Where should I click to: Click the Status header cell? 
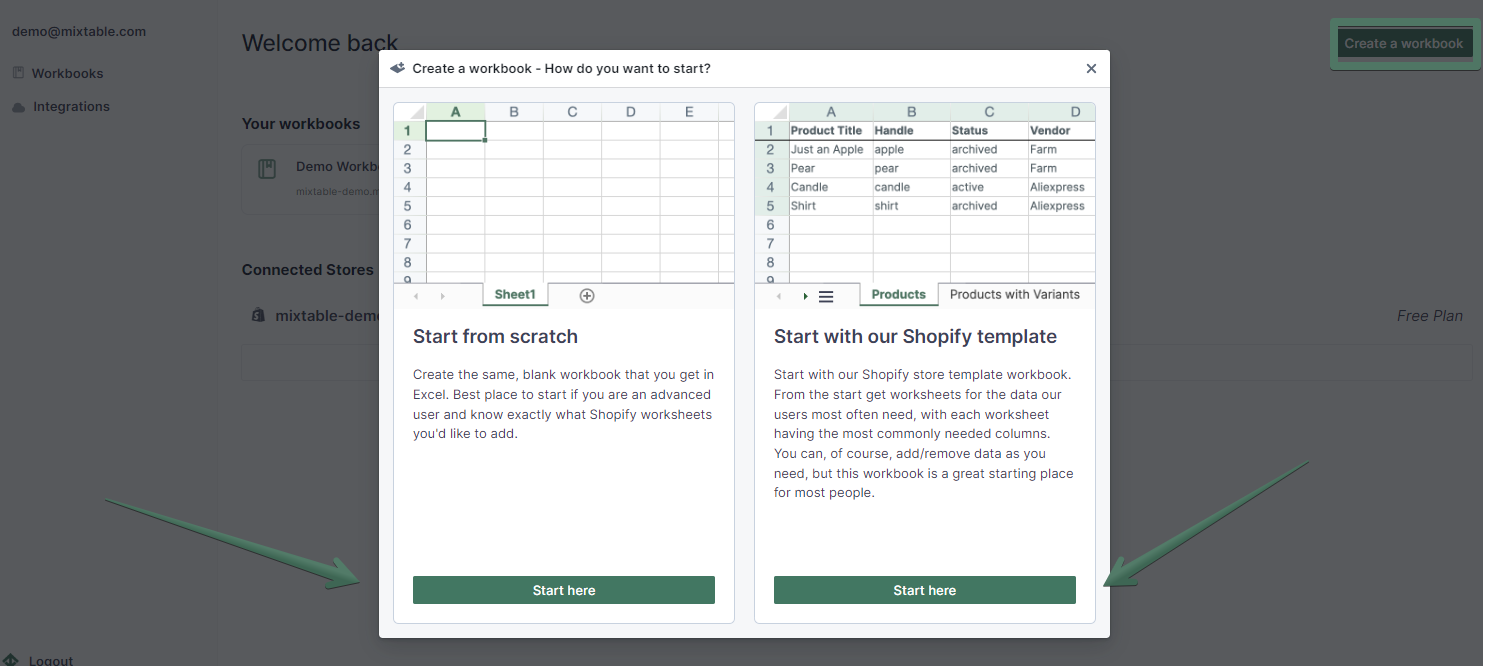tap(989, 131)
